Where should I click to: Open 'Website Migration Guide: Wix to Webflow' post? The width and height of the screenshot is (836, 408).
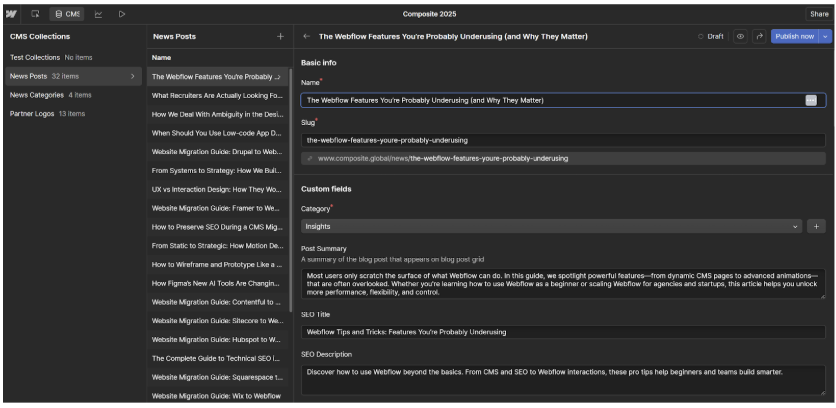[x=218, y=396]
